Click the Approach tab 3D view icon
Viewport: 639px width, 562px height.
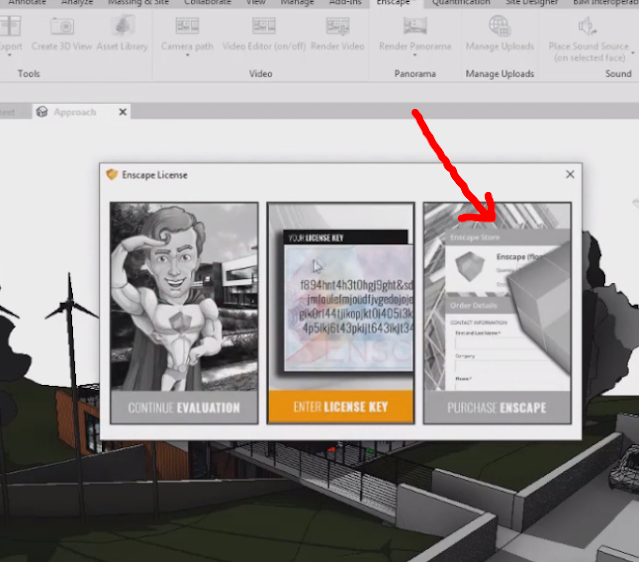(42, 112)
